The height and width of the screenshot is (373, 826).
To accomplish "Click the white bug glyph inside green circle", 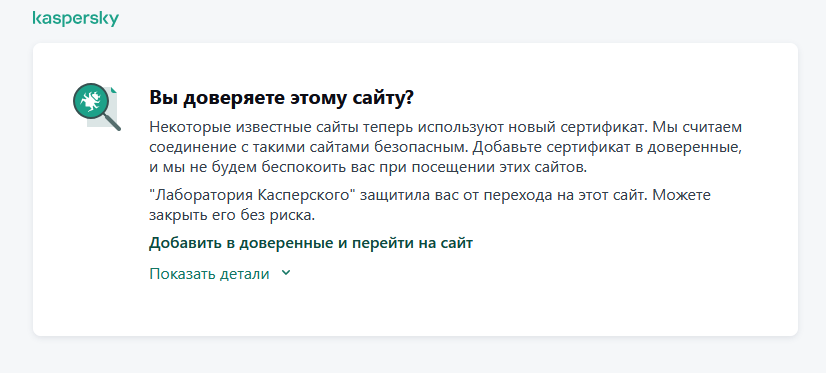I will 91,101.
